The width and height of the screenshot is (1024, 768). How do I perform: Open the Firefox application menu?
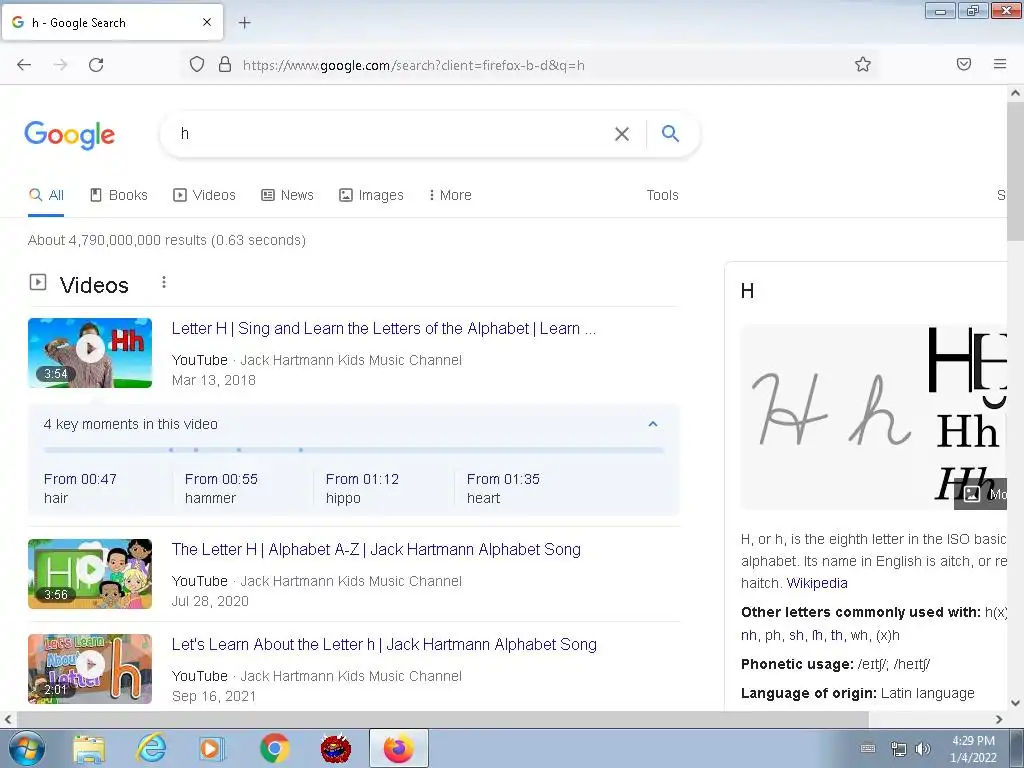[x=1000, y=64]
